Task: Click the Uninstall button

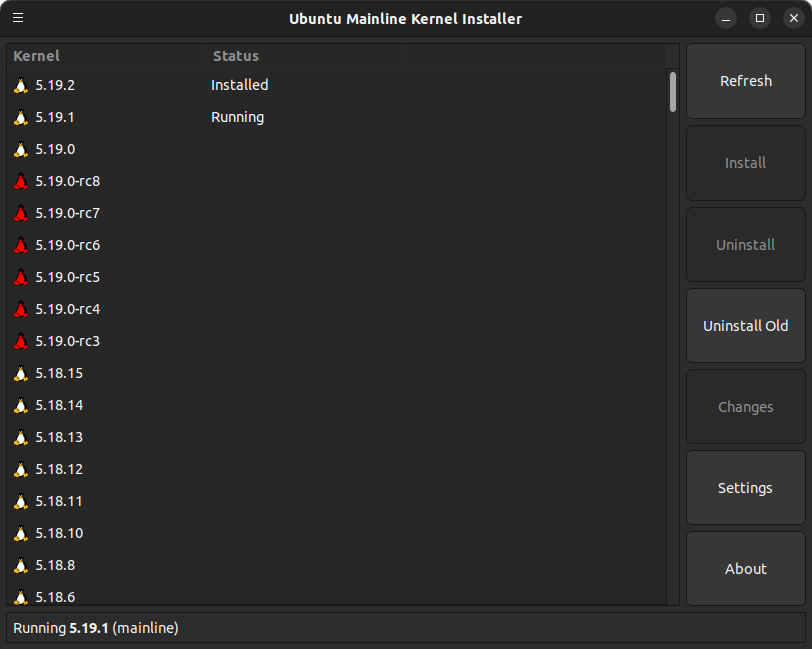Action: point(746,245)
